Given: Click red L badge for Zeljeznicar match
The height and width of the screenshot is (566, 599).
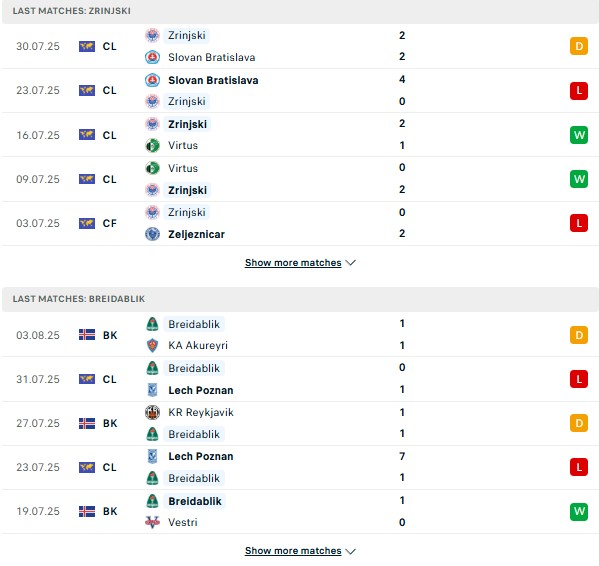Looking at the screenshot, I should coord(579,223).
